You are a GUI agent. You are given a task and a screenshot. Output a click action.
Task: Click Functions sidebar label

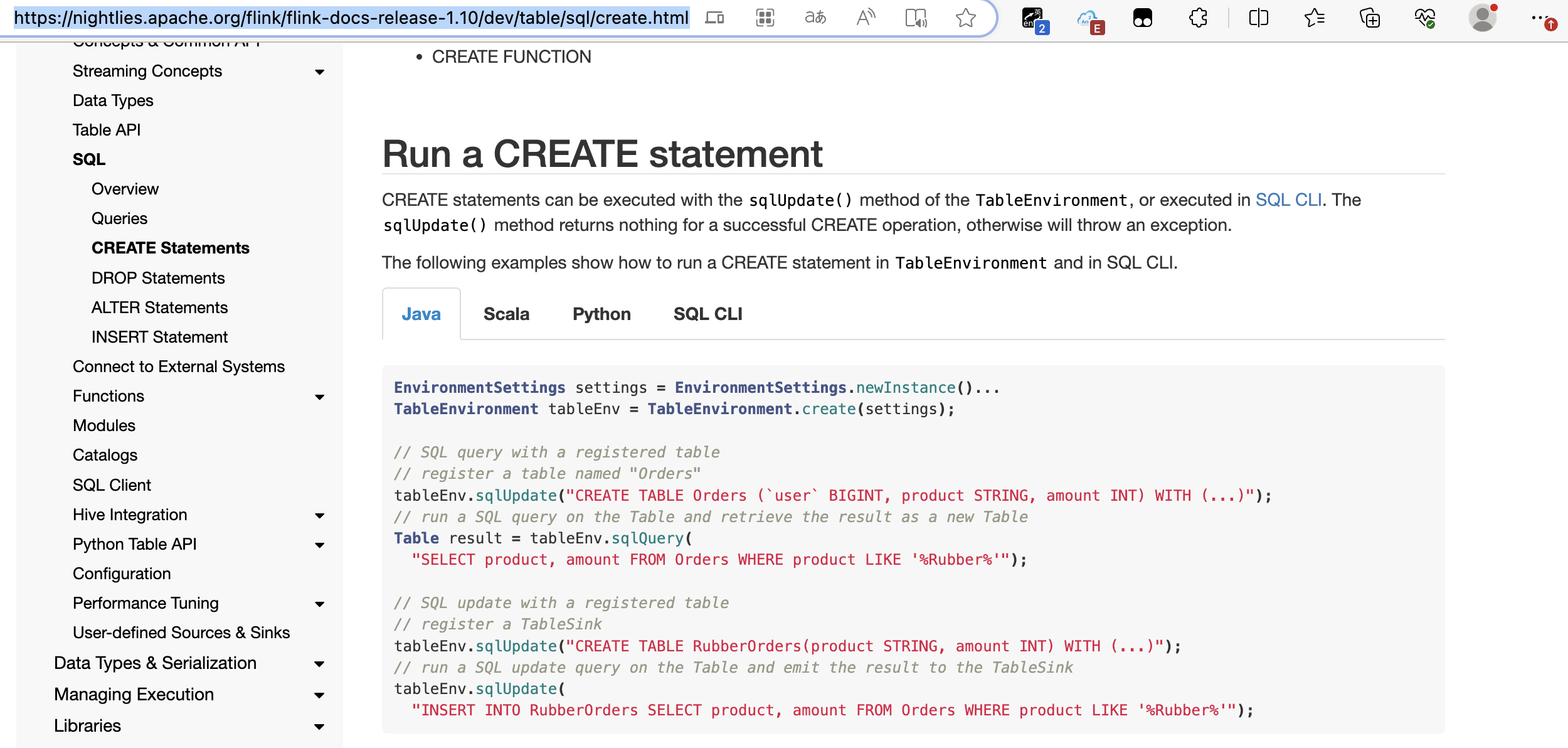109,396
